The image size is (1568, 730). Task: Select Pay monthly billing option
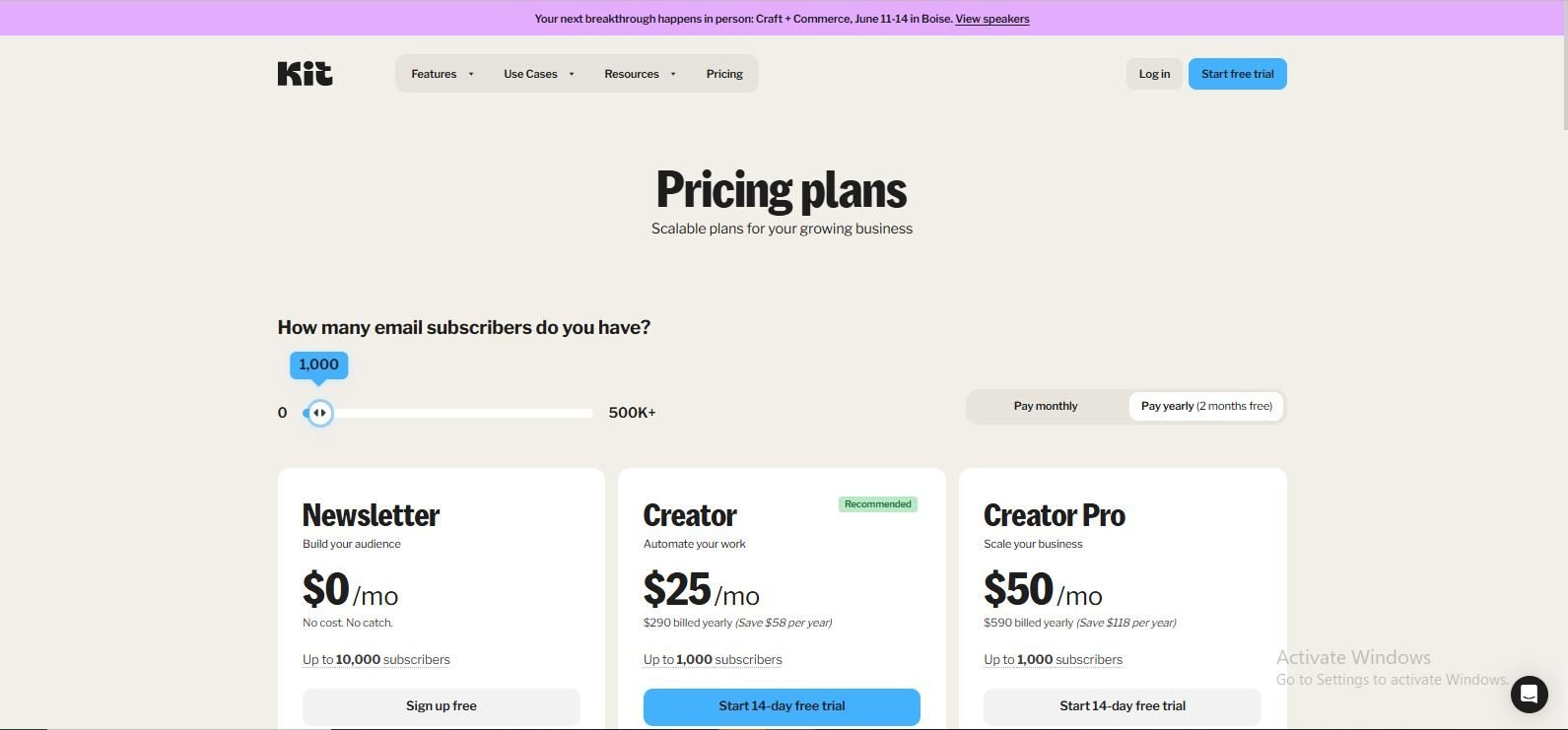pyautogui.click(x=1046, y=406)
